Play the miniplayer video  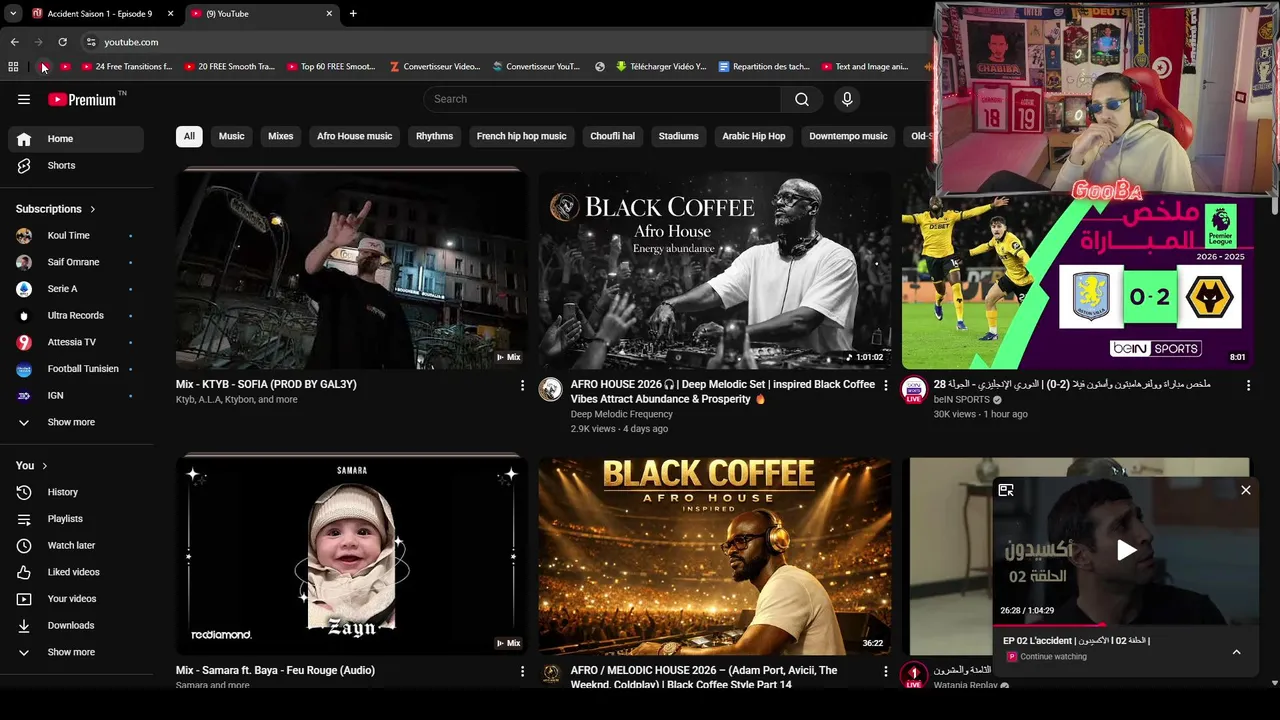click(1126, 550)
